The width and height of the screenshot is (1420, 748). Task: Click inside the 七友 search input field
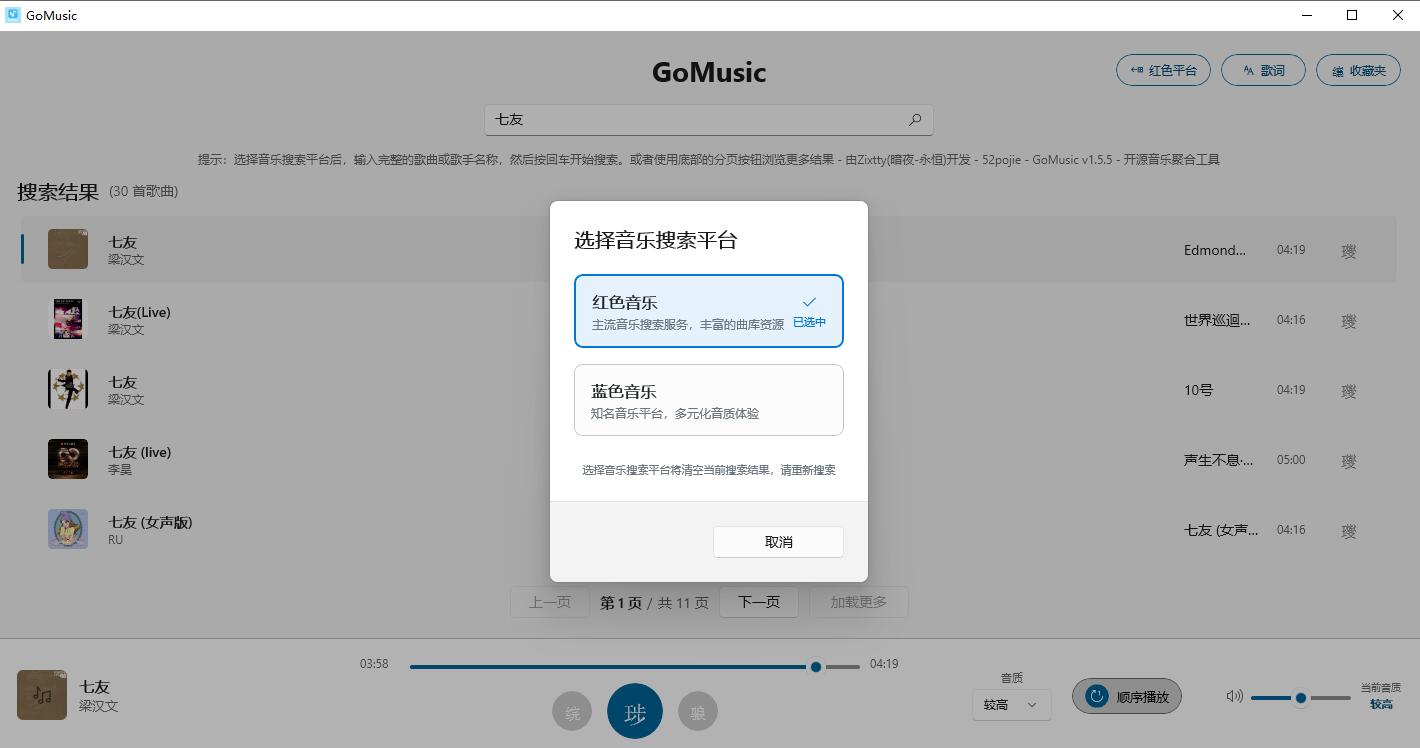[700, 119]
